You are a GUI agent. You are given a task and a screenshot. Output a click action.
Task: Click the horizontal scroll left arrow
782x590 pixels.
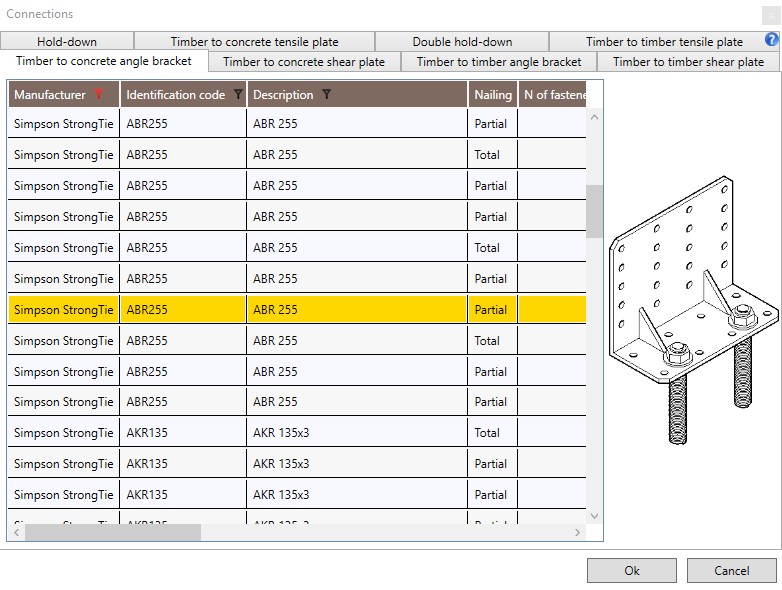point(16,532)
